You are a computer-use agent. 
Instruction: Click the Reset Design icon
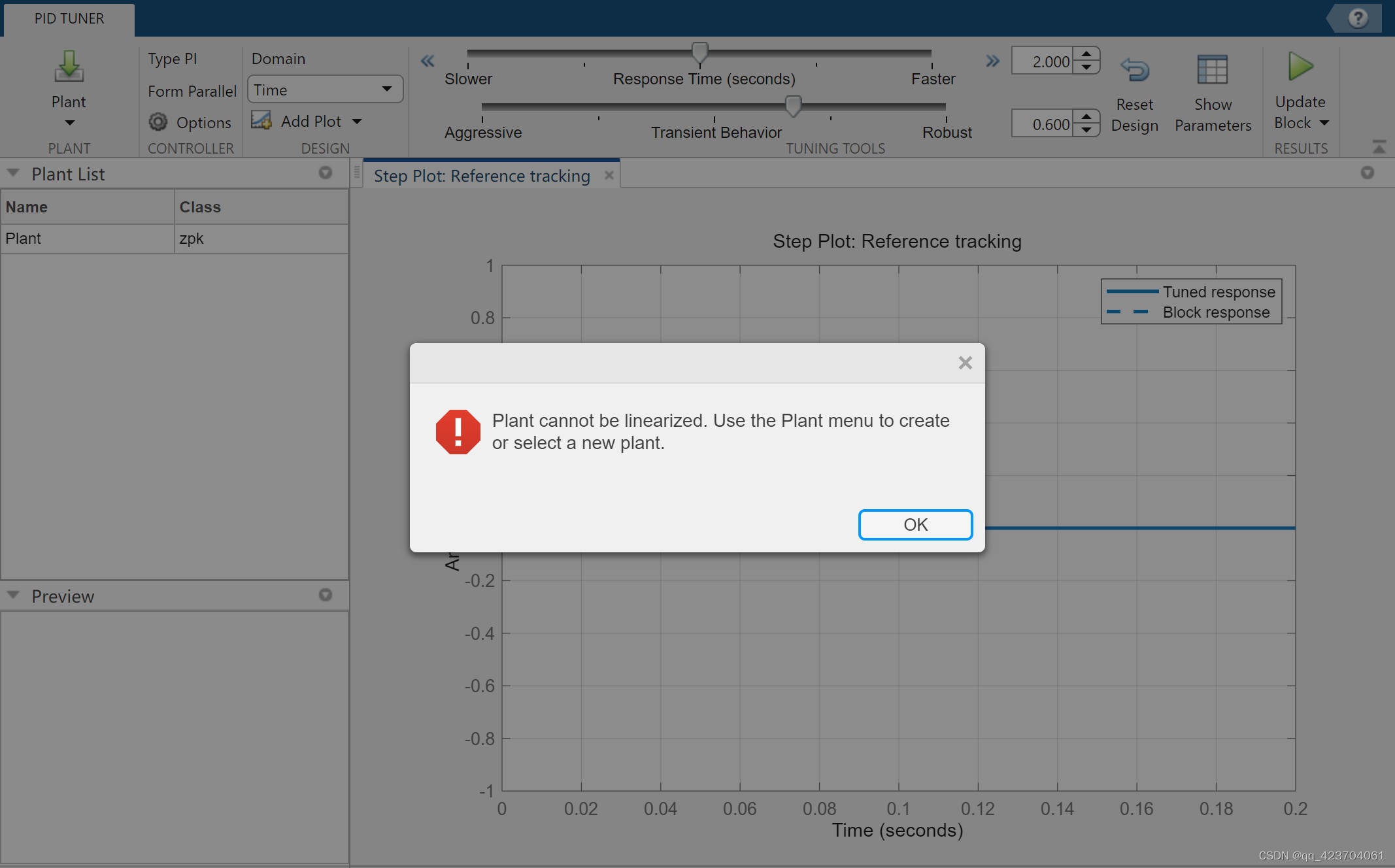pos(1135,70)
